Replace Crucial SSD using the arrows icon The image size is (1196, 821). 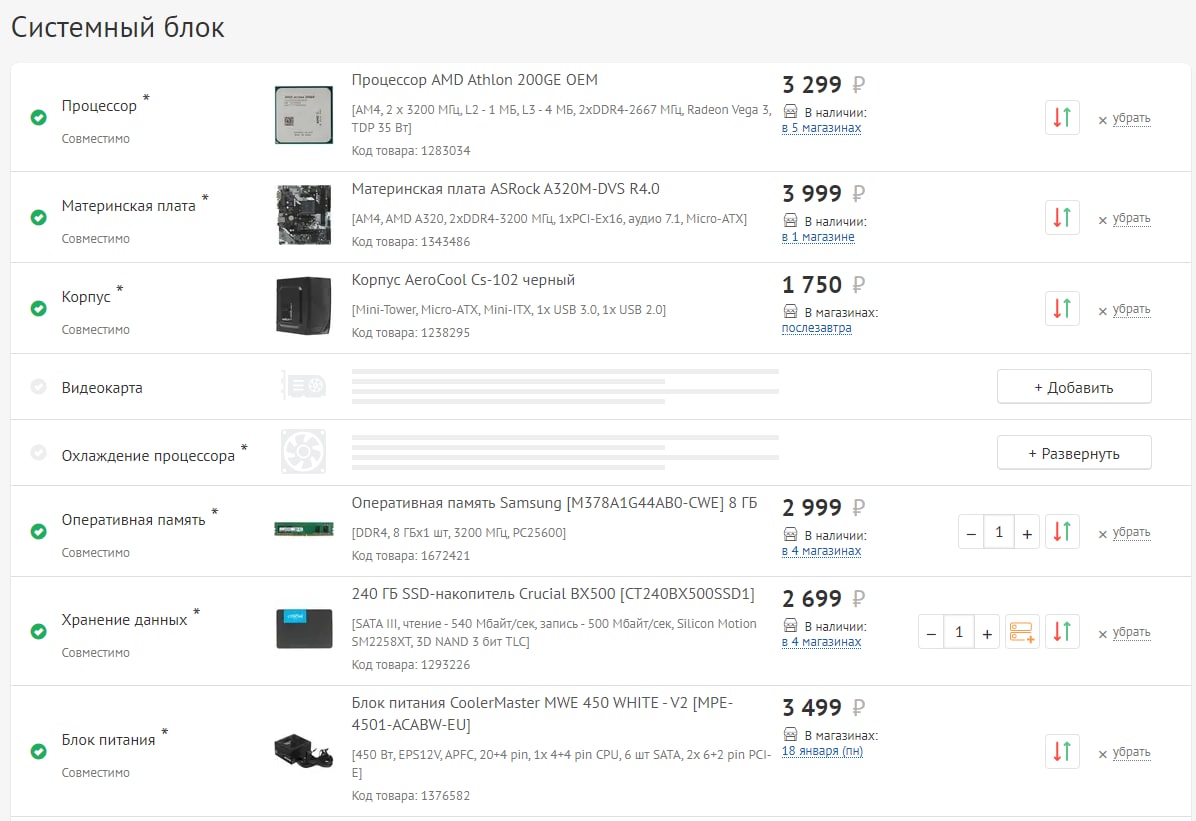[x=1062, y=632]
